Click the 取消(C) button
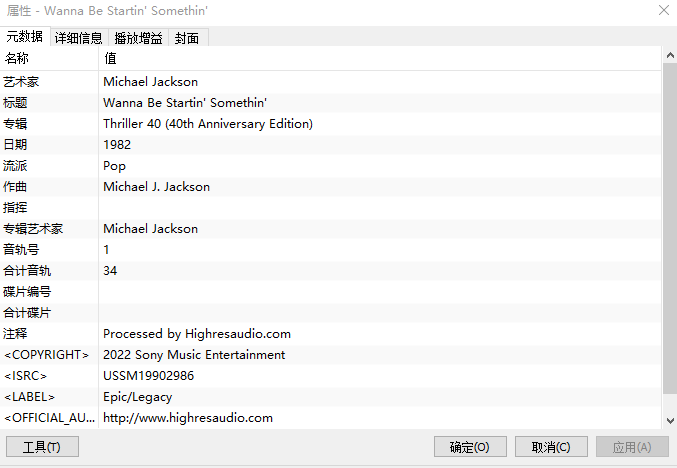Image resolution: width=677 pixels, height=468 pixels. tap(551, 446)
